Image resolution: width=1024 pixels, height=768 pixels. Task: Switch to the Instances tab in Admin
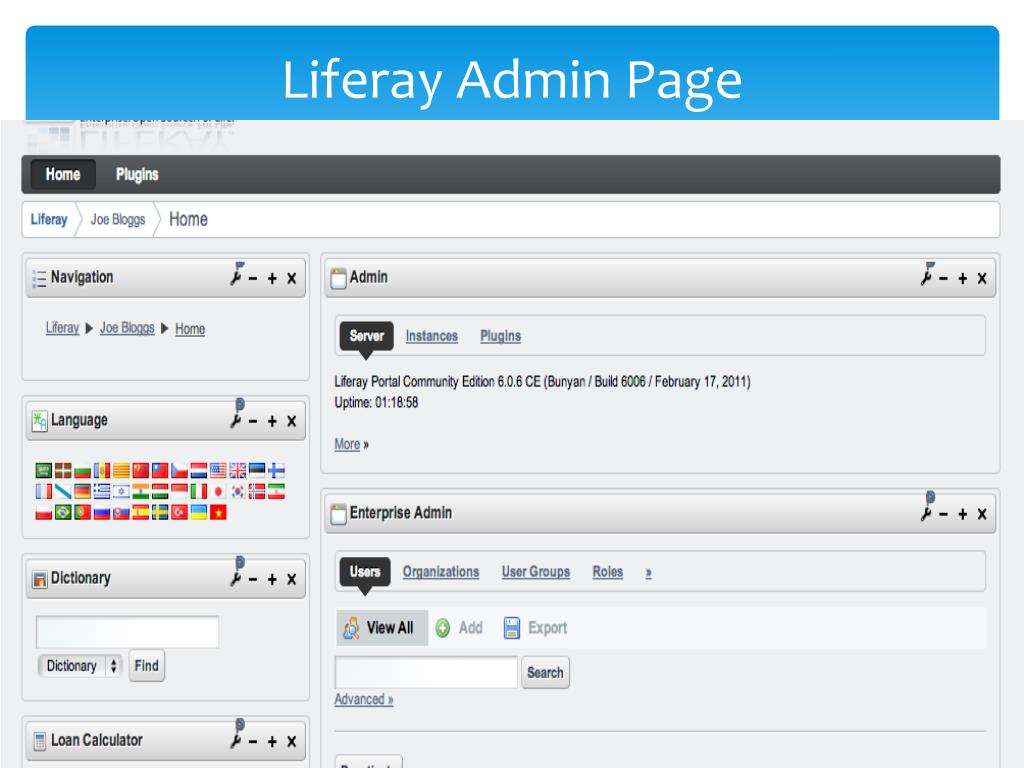click(x=432, y=336)
